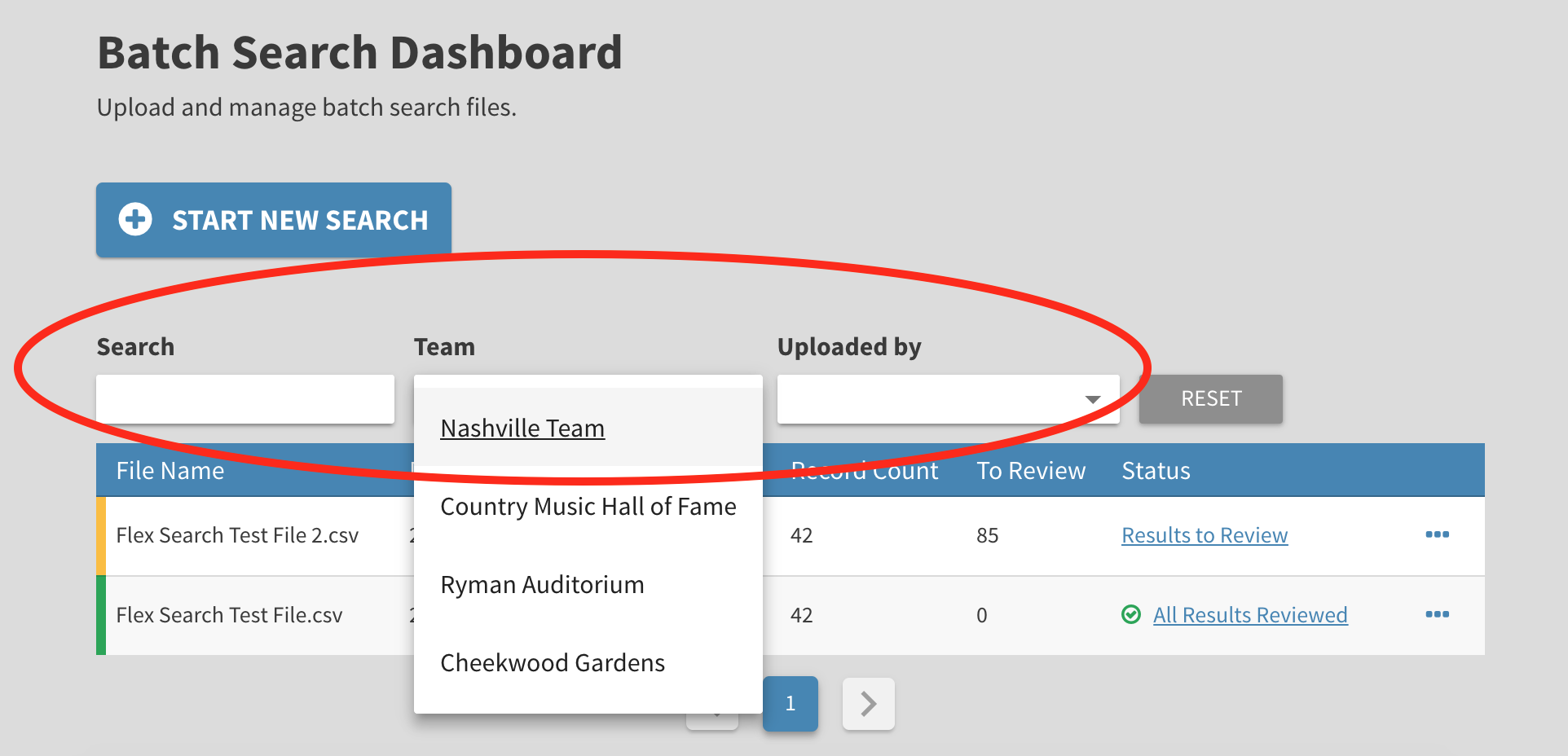The width and height of the screenshot is (1568, 756).
Task: Choose Country Music Hall of Fame option
Action: pyautogui.click(x=588, y=507)
